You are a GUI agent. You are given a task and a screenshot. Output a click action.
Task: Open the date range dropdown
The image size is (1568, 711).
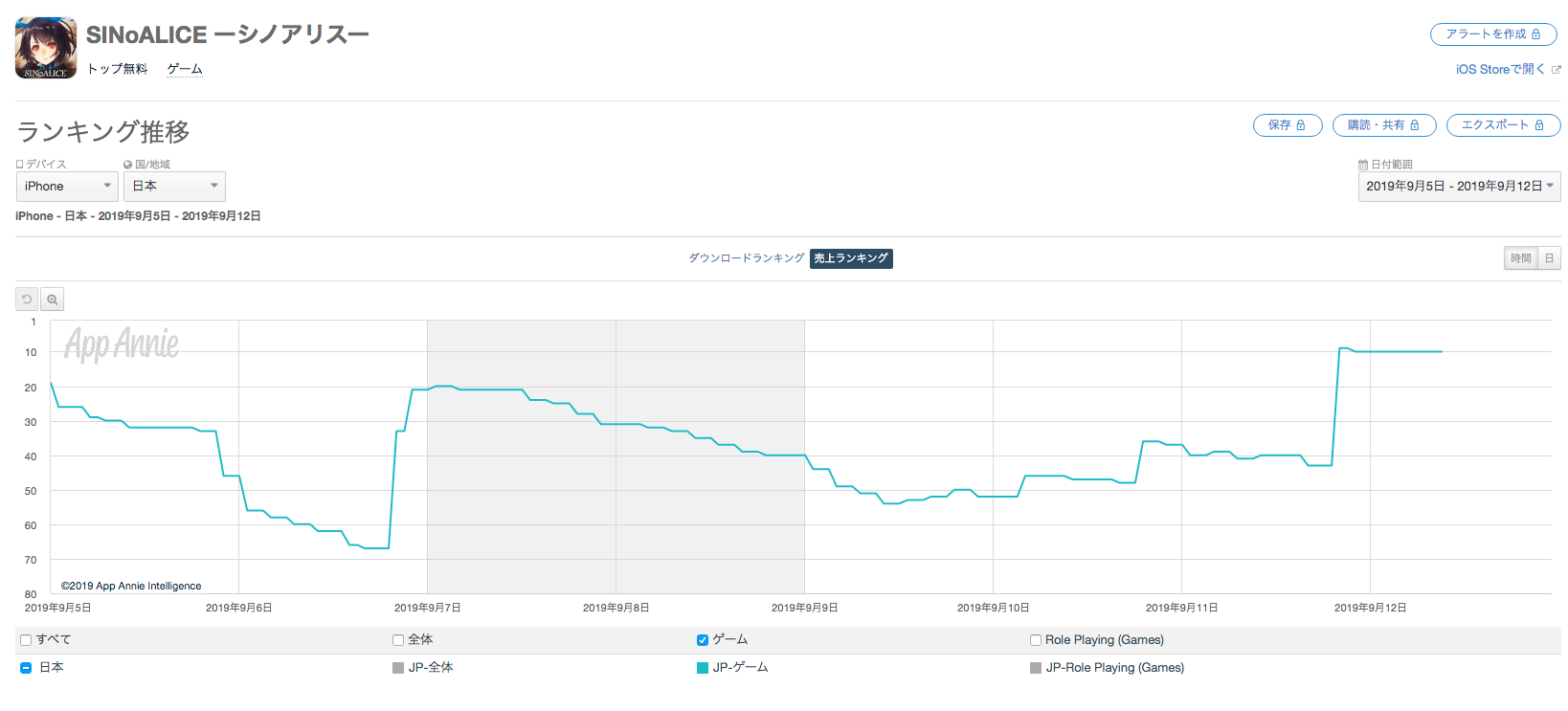(1459, 187)
